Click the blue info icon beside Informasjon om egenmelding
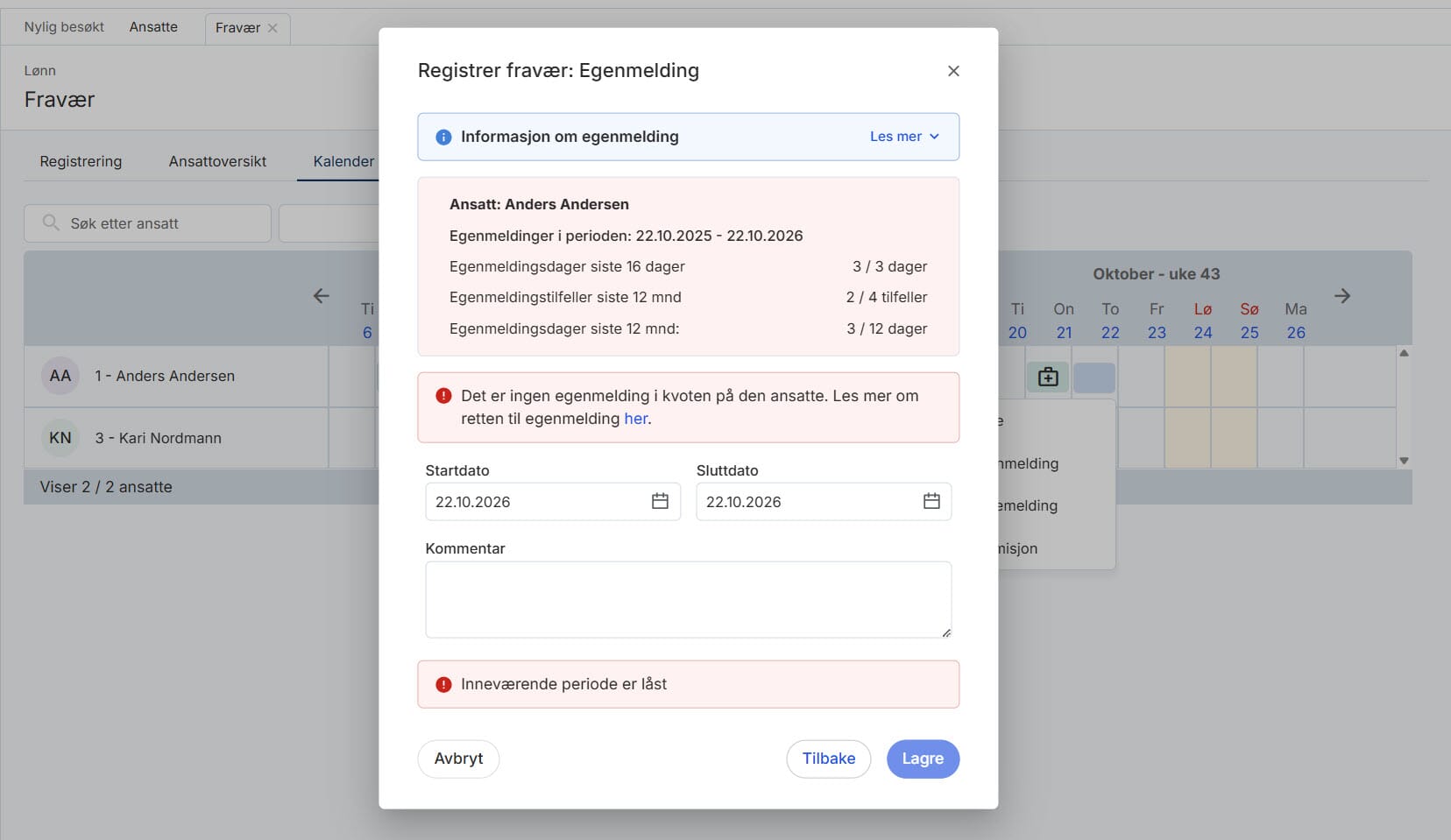This screenshot has height=840, width=1451. (443, 137)
